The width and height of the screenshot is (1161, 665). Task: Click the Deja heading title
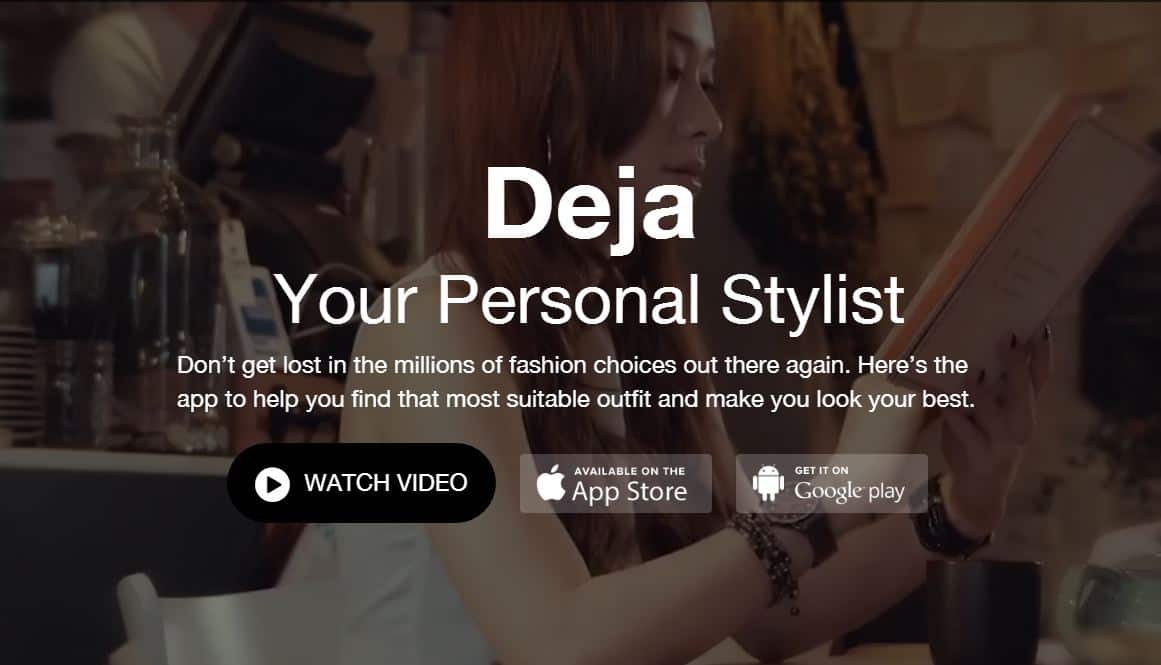[x=590, y=204]
